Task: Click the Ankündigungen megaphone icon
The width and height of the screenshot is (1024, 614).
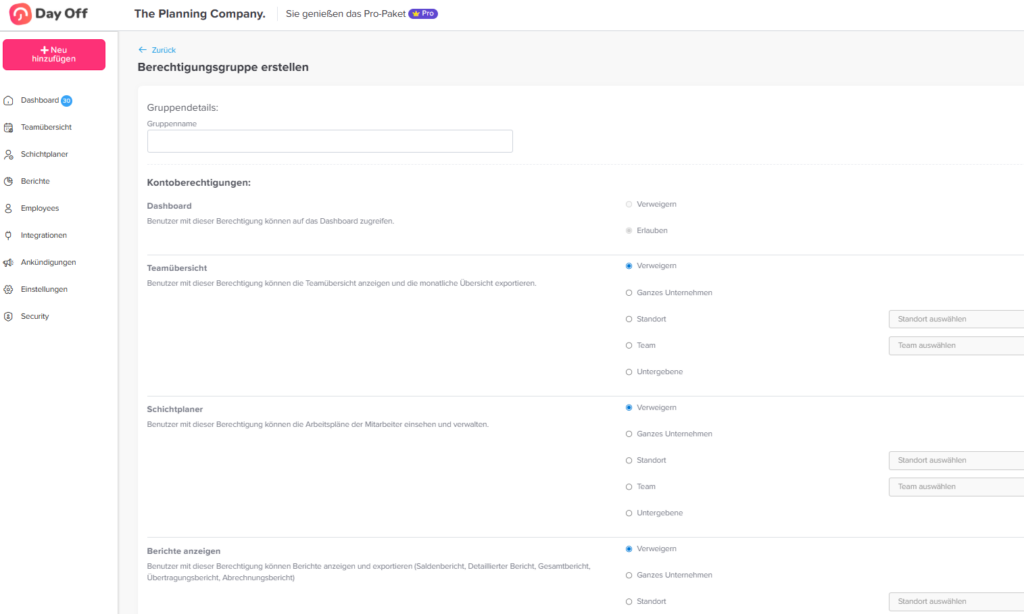Action: (x=9, y=263)
